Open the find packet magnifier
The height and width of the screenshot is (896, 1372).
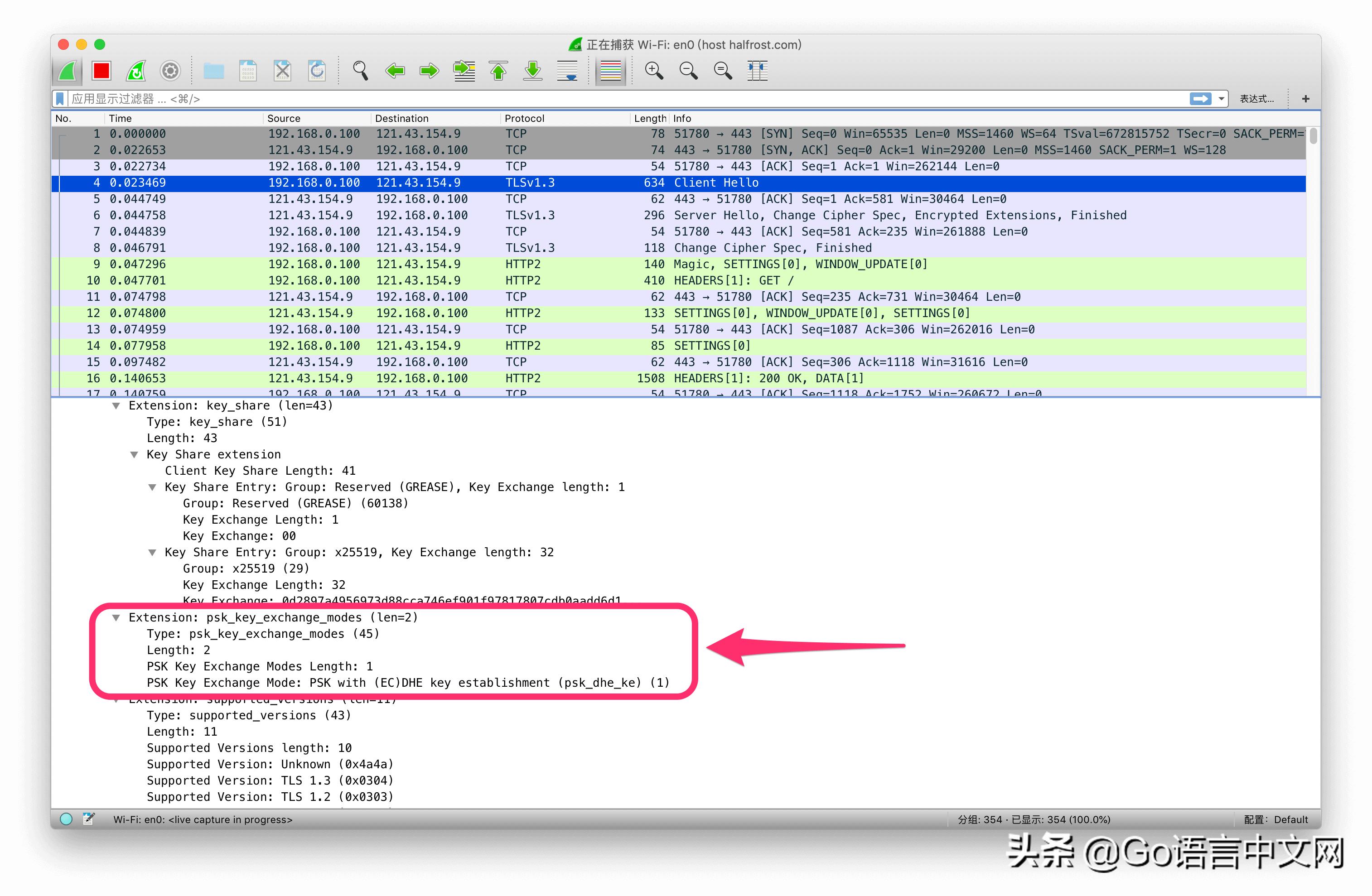point(360,71)
